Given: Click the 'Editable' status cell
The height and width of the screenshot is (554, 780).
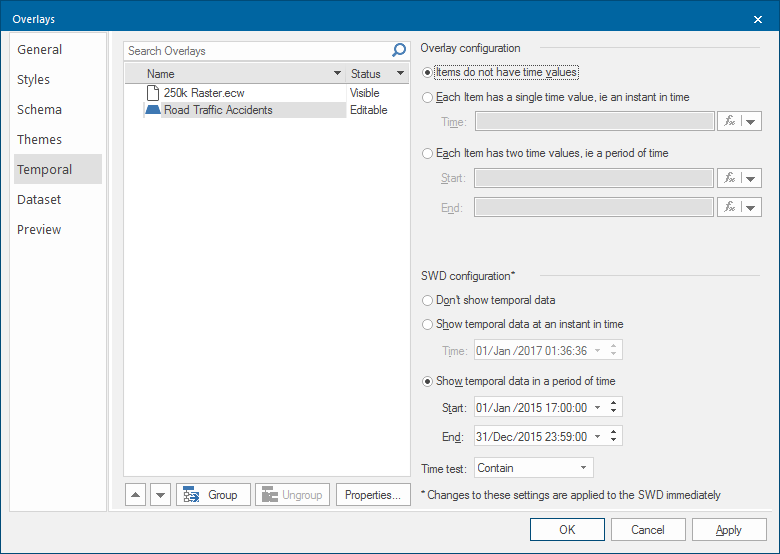Looking at the screenshot, I should point(369,110).
